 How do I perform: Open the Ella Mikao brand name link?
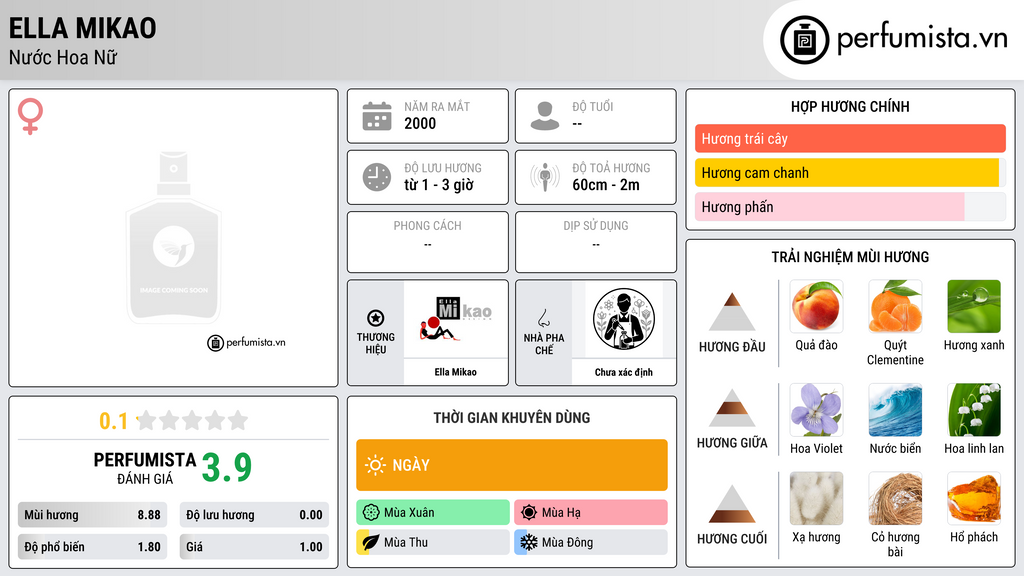pos(456,372)
